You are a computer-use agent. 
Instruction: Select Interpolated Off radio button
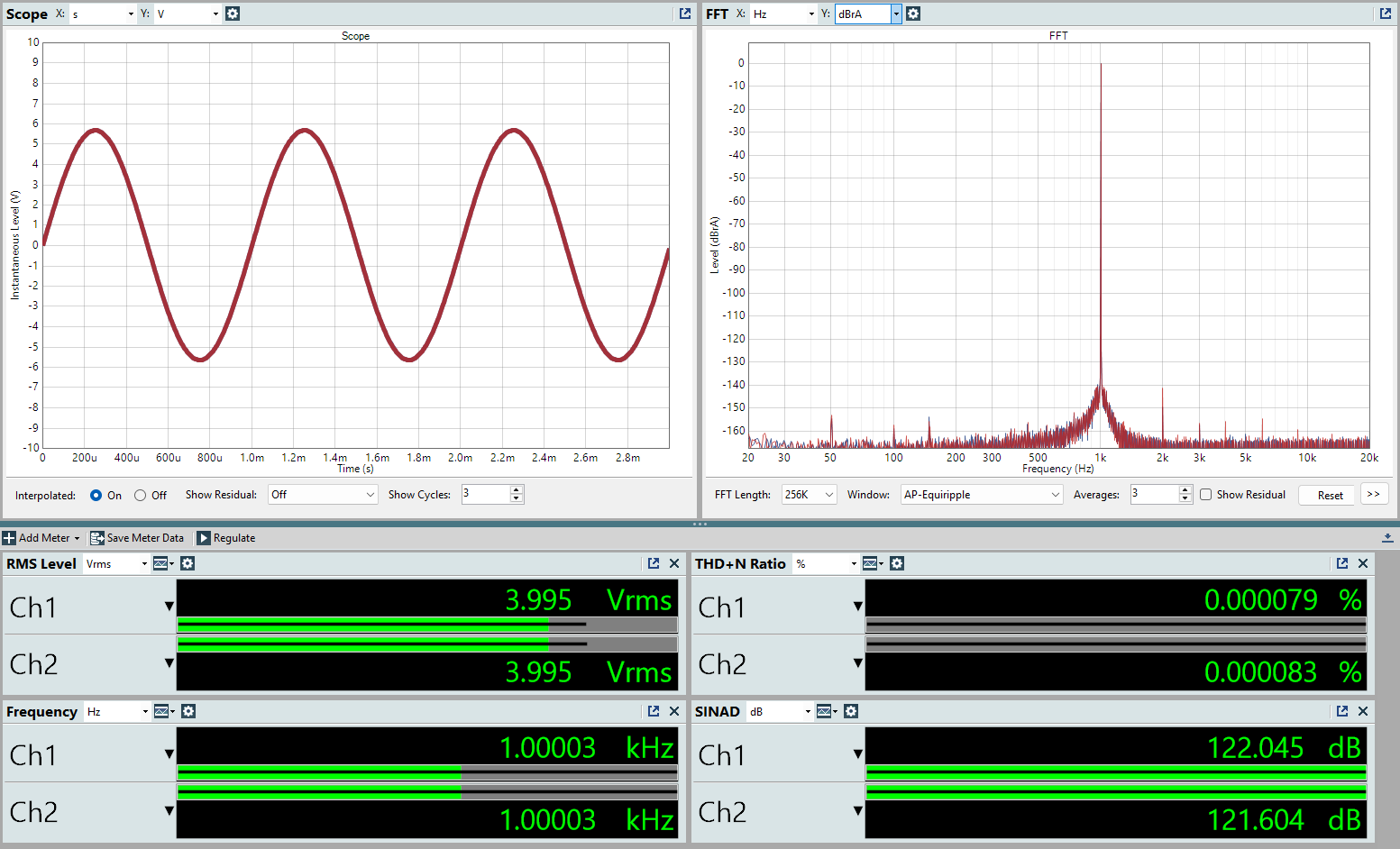pyautogui.click(x=141, y=495)
